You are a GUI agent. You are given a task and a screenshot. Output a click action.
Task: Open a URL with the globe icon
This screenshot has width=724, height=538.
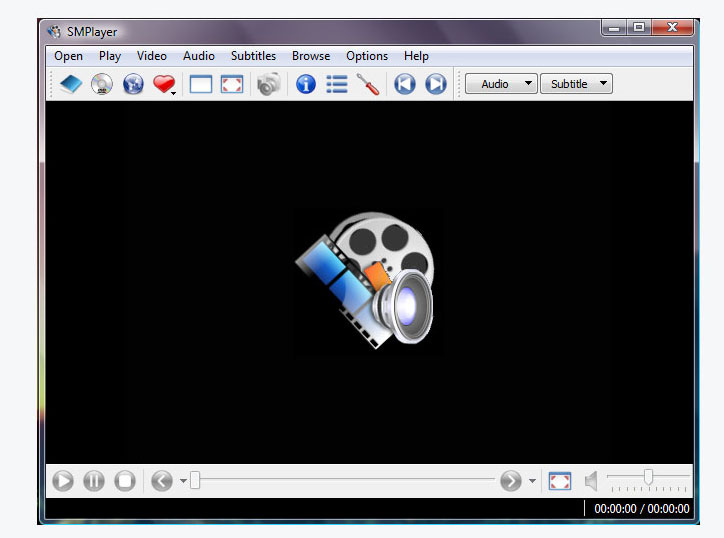click(133, 84)
